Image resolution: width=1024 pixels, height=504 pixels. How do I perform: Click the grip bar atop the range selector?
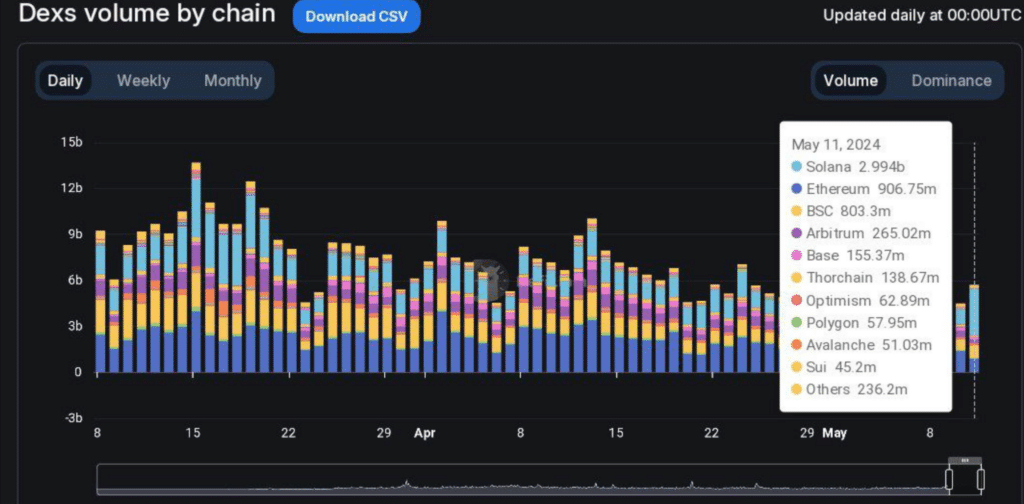click(966, 460)
